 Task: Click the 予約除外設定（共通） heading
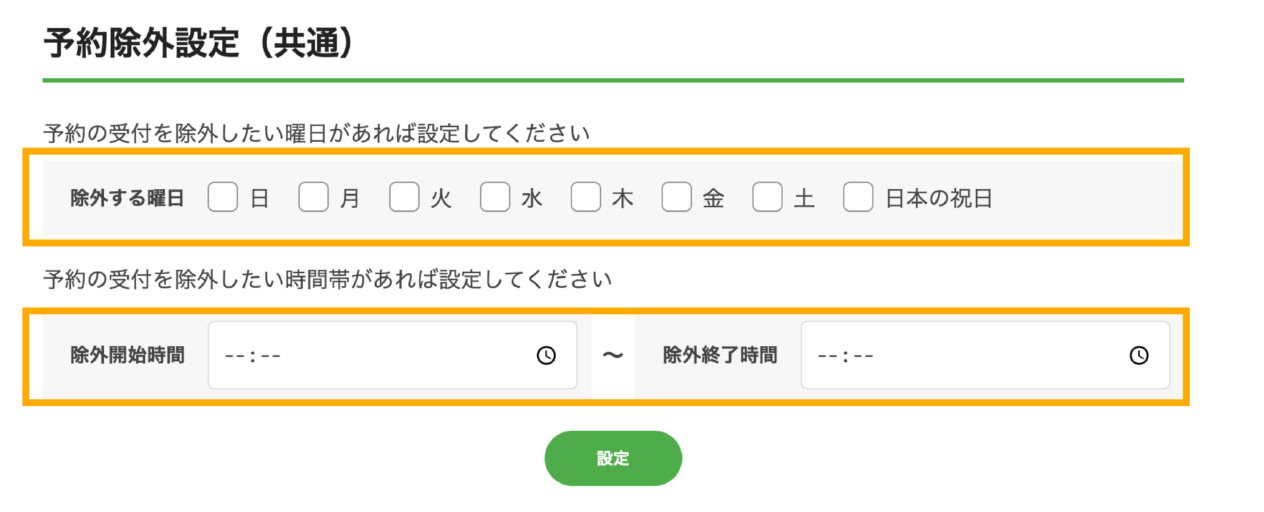pyautogui.click(x=200, y=44)
